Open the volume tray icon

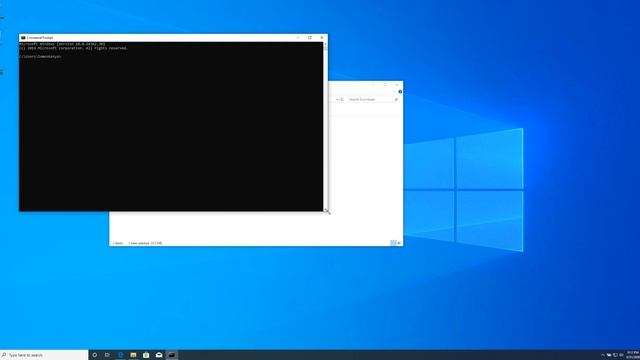click(x=621, y=355)
